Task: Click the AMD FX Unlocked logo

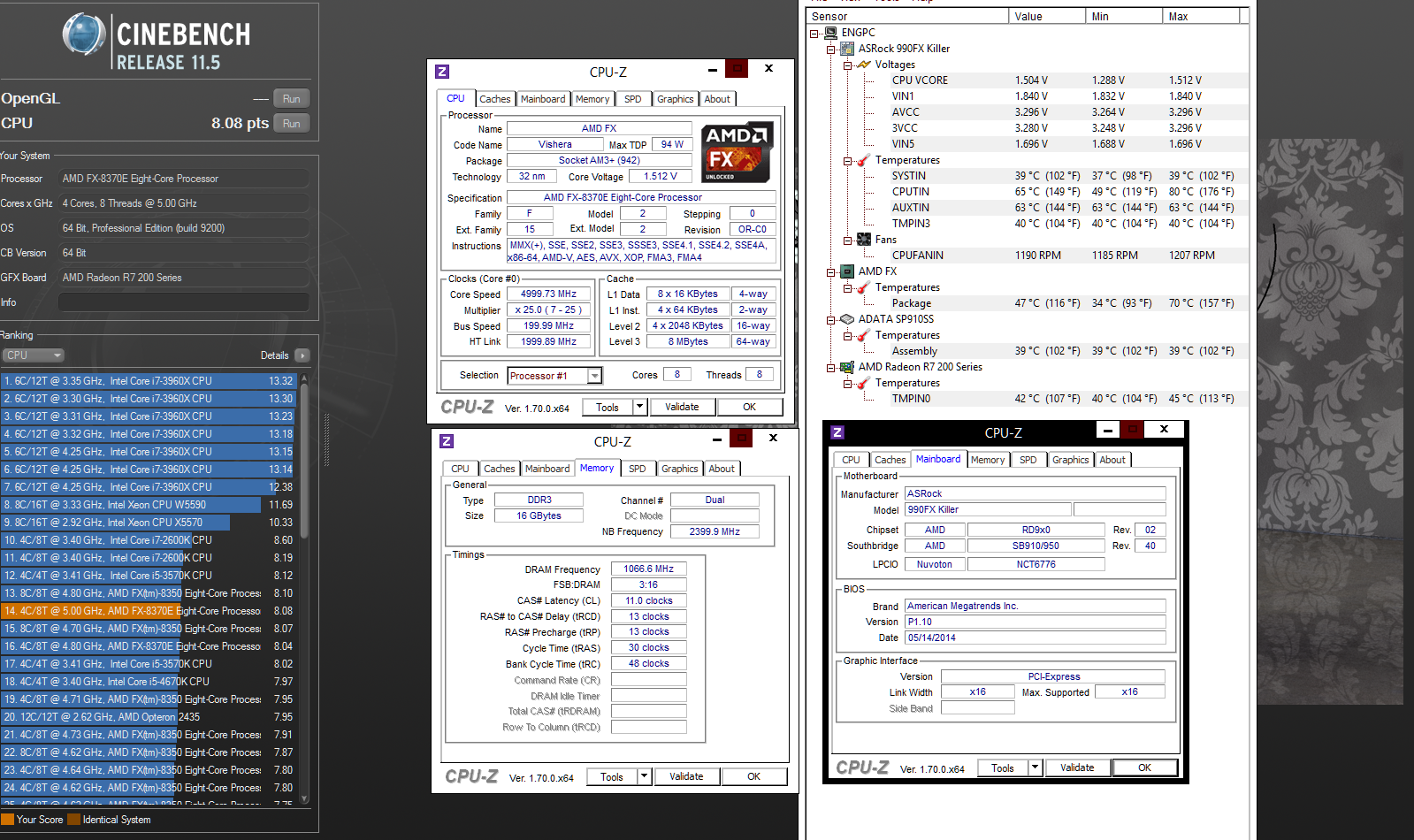Action: point(738,152)
